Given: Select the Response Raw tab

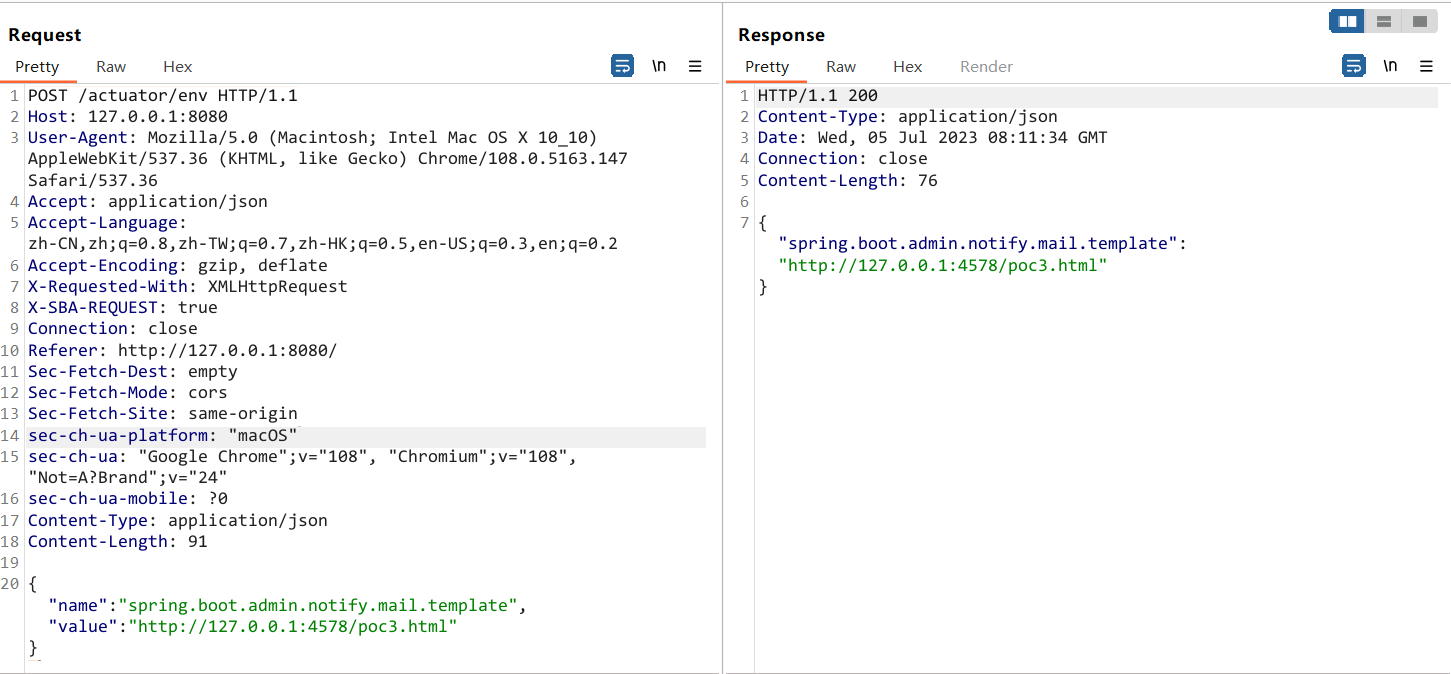Looking at the screenshot, I should (x=841, y=67).
